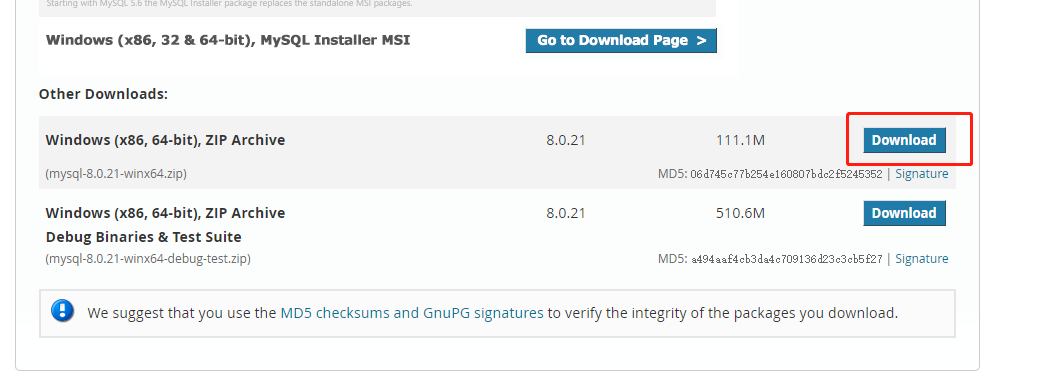The width and height of the screenshot is (1044, 386).
Task: Click the MySQL Installer MSI title text
Action: click(228, 40)
